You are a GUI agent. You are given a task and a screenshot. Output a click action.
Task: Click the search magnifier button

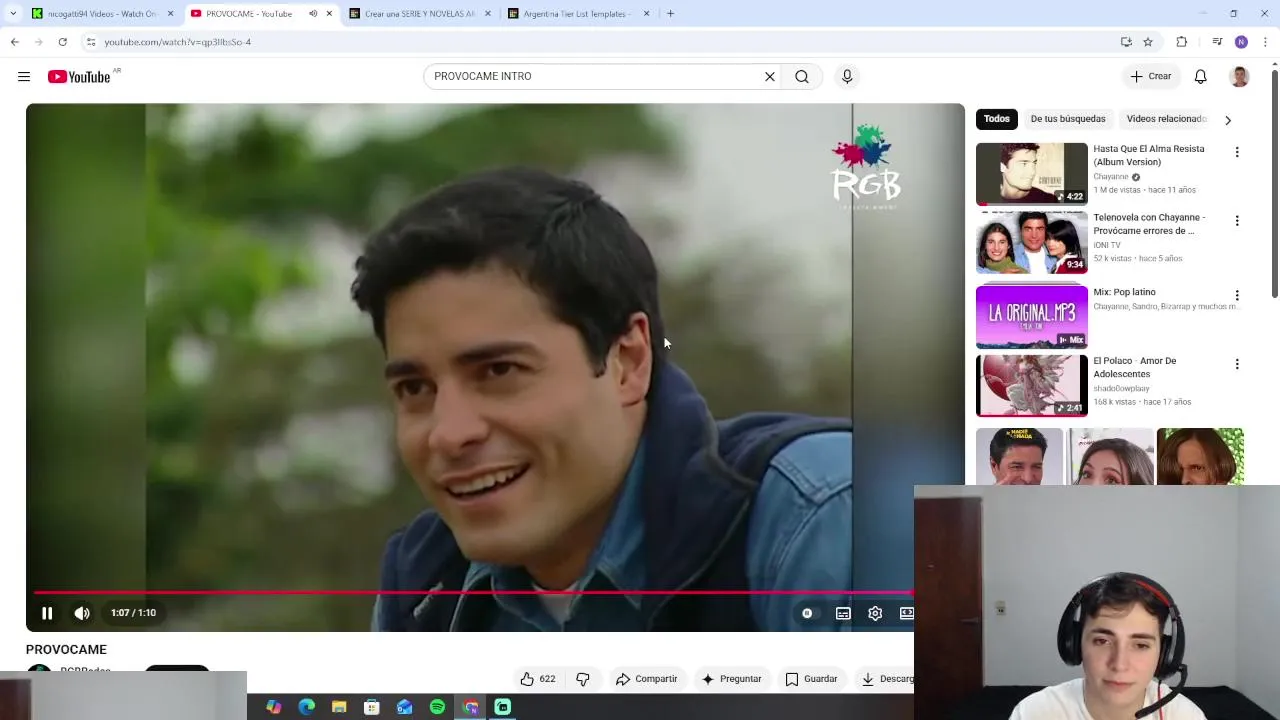pyautogui.click(x=802, y=77)
